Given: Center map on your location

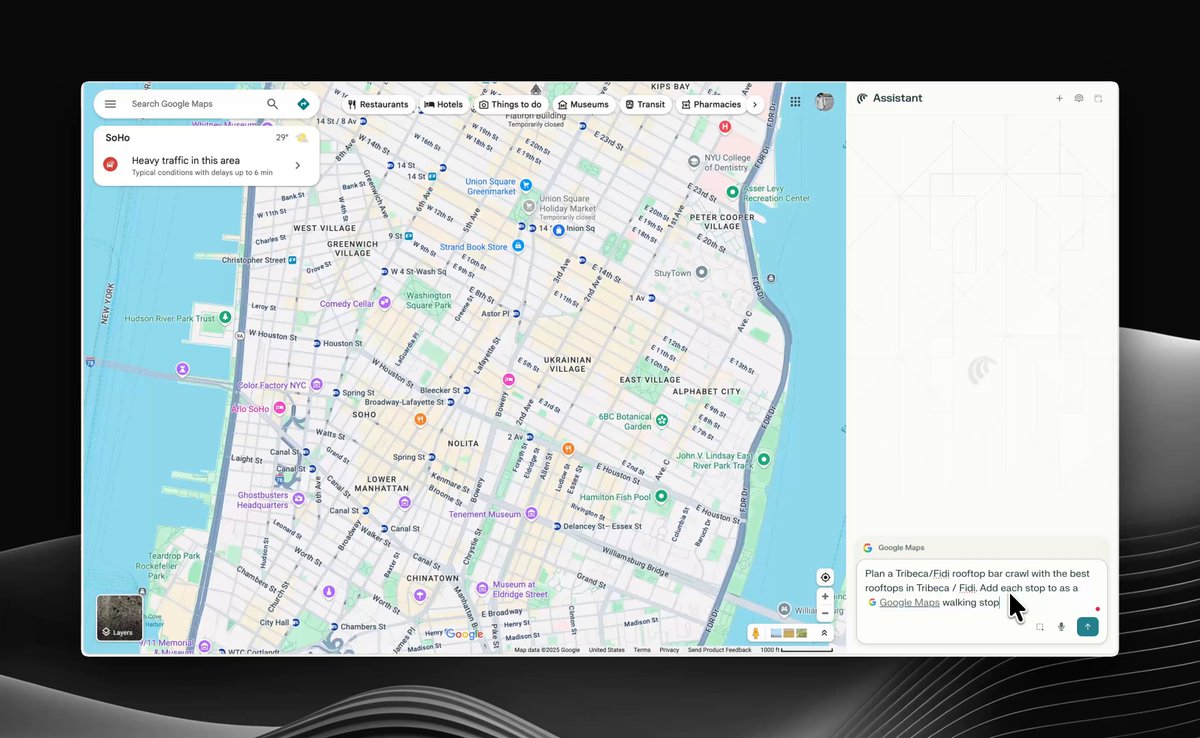Looking at the screenshot, I should (825, 577).
